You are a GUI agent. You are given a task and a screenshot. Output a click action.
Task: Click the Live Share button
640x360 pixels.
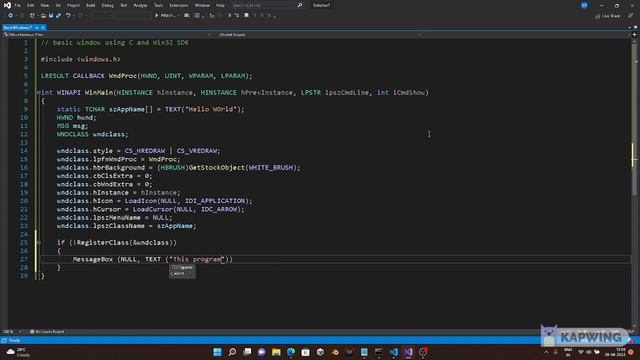(607, 16)
